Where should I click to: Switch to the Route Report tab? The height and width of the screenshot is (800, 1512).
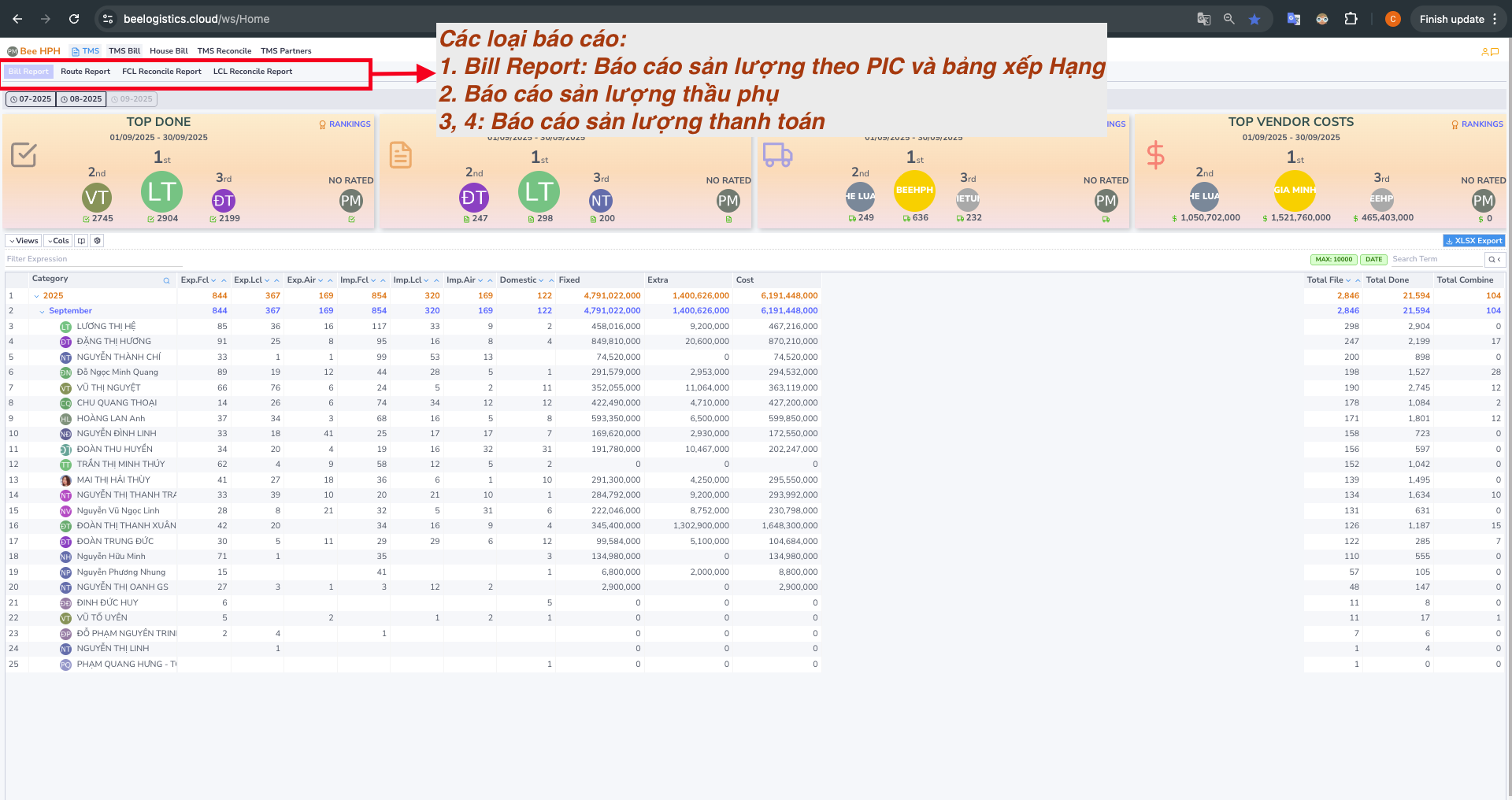point(85,71)
